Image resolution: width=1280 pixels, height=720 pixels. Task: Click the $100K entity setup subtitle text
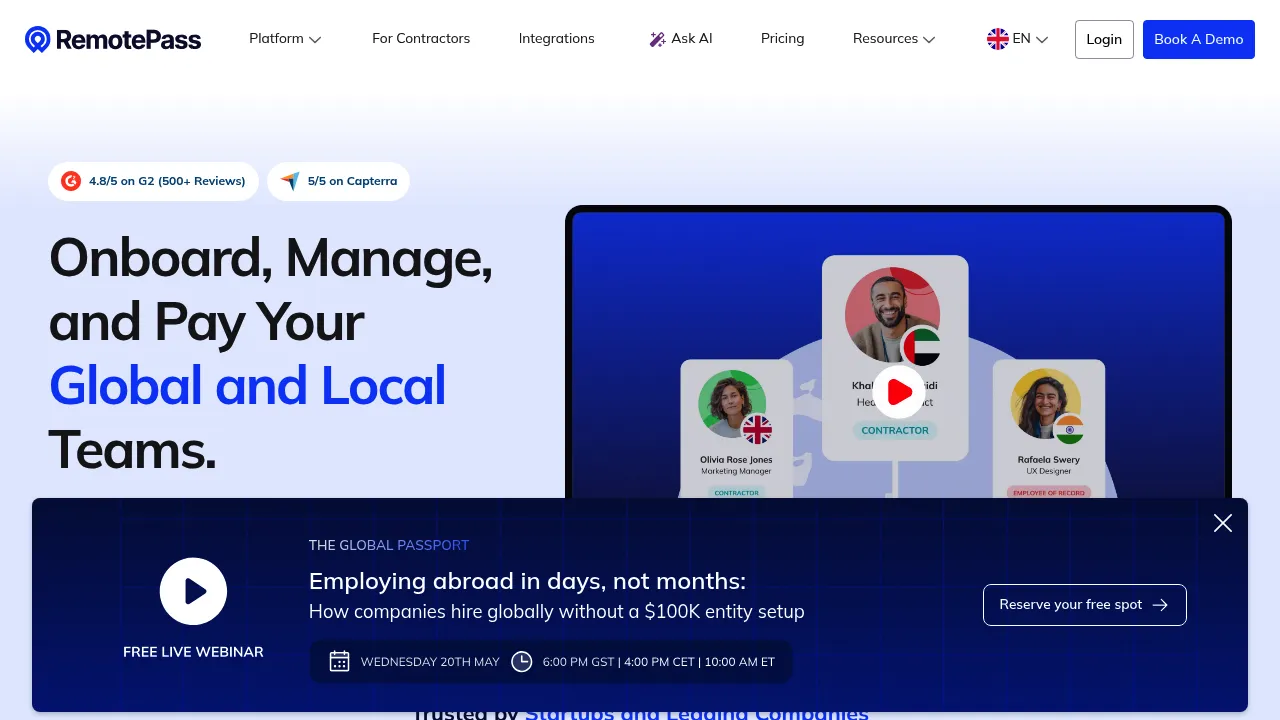coord(556,611)
